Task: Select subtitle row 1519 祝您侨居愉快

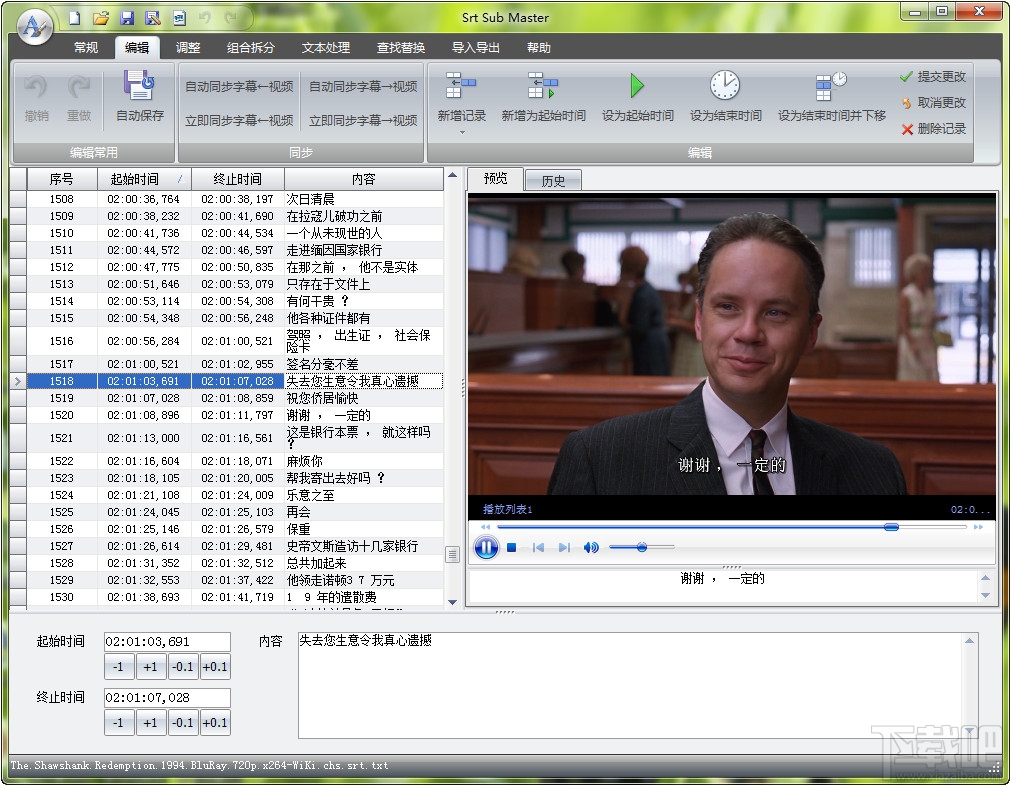Action: coord(235,398)
